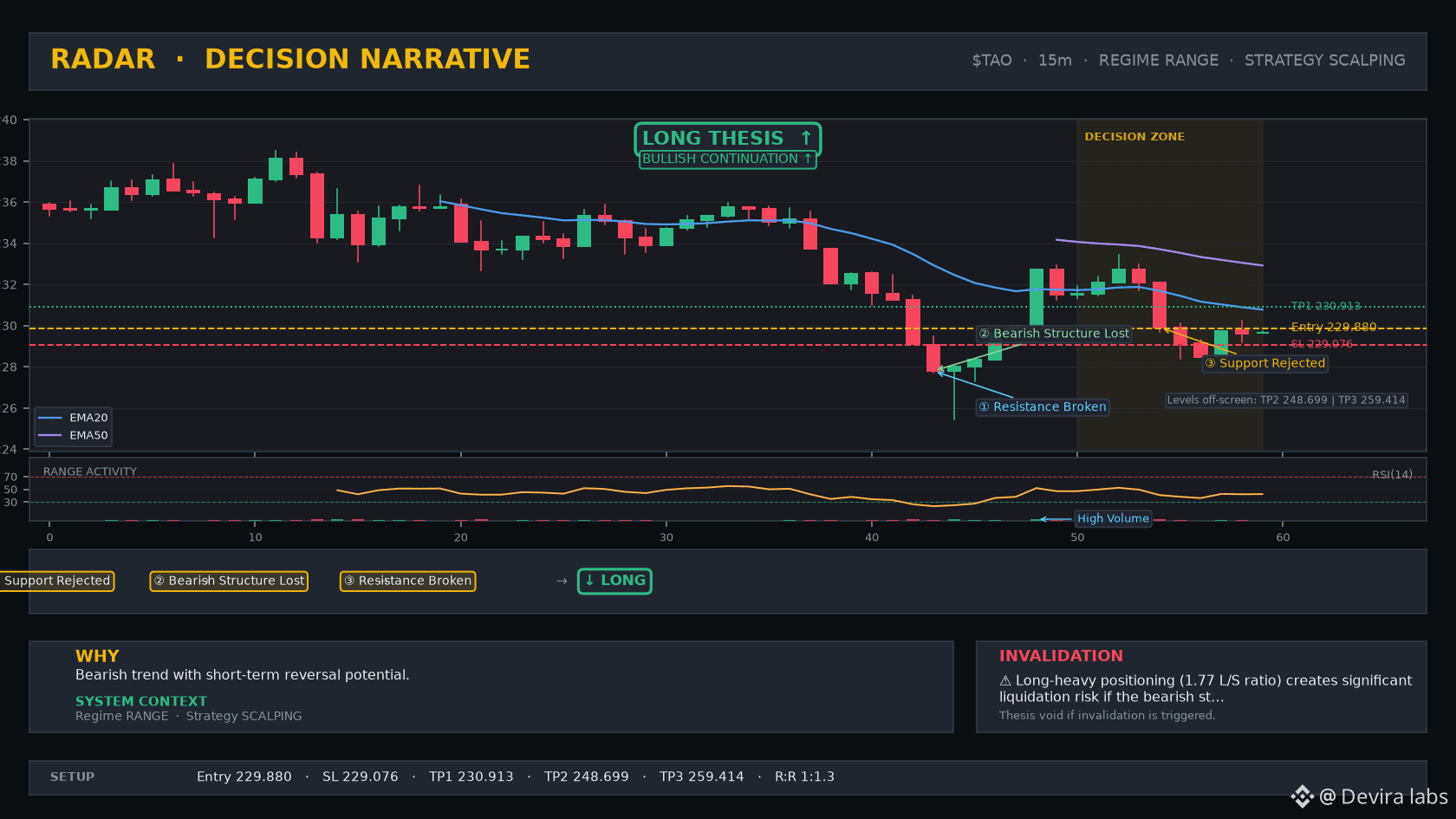Click the RANGE ACTIVITY panel label
This screenshot has height=819, width=1456.
90,471
